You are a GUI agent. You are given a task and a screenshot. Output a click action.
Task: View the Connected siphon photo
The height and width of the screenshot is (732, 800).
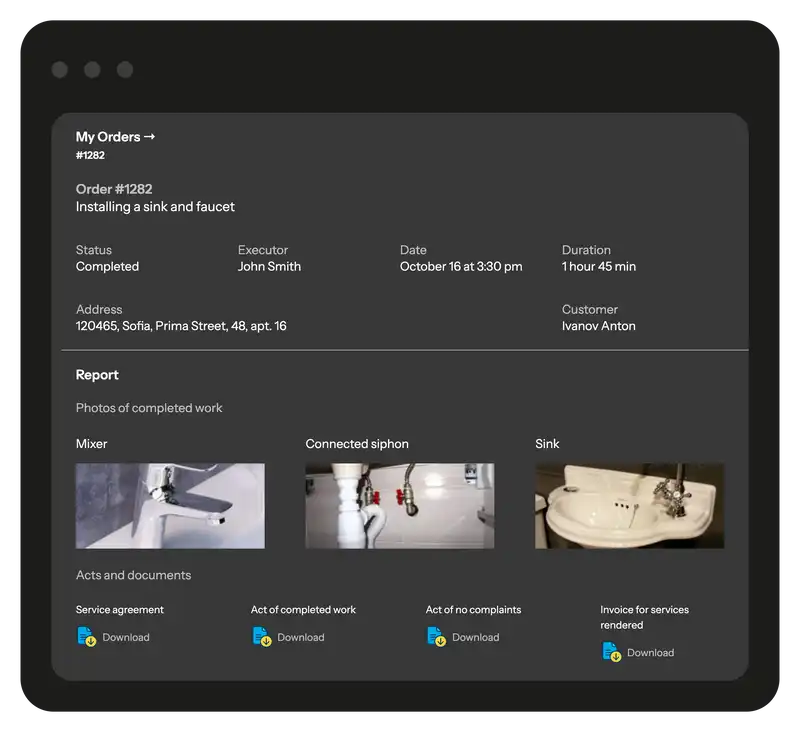pos(399,505)
